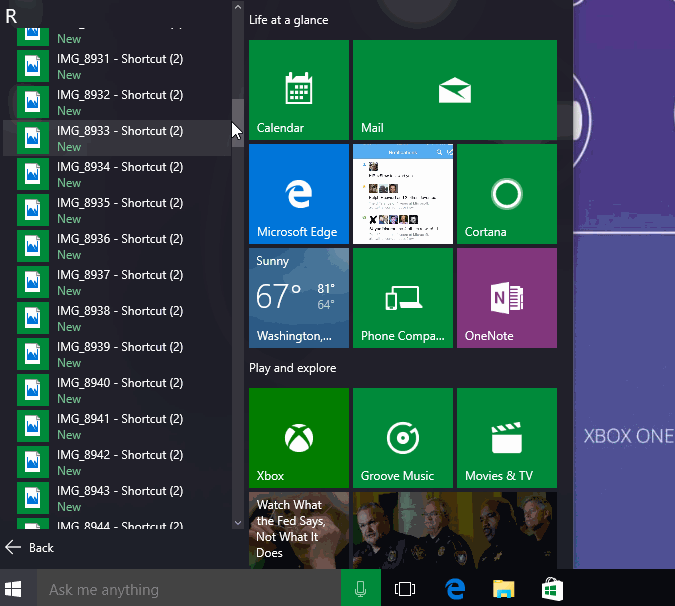
Task: Launch the Microsoft Edge tile
Action: (x=299, y=194)
